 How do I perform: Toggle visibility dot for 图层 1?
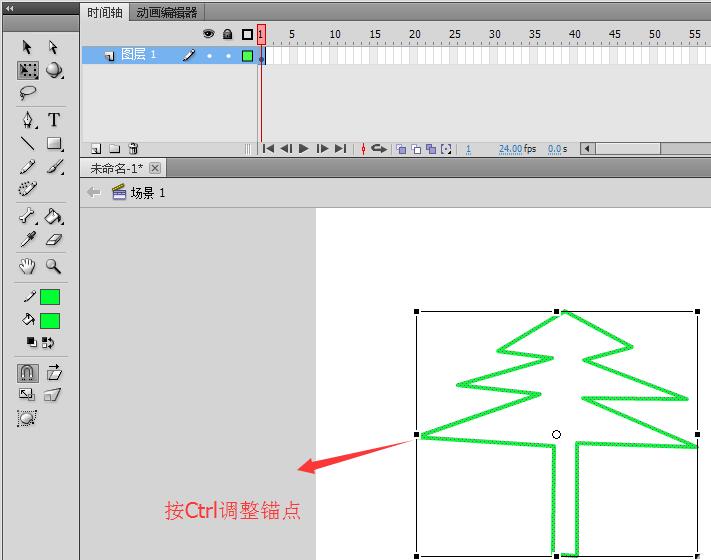pyautogui.click(x=209, y=56)
